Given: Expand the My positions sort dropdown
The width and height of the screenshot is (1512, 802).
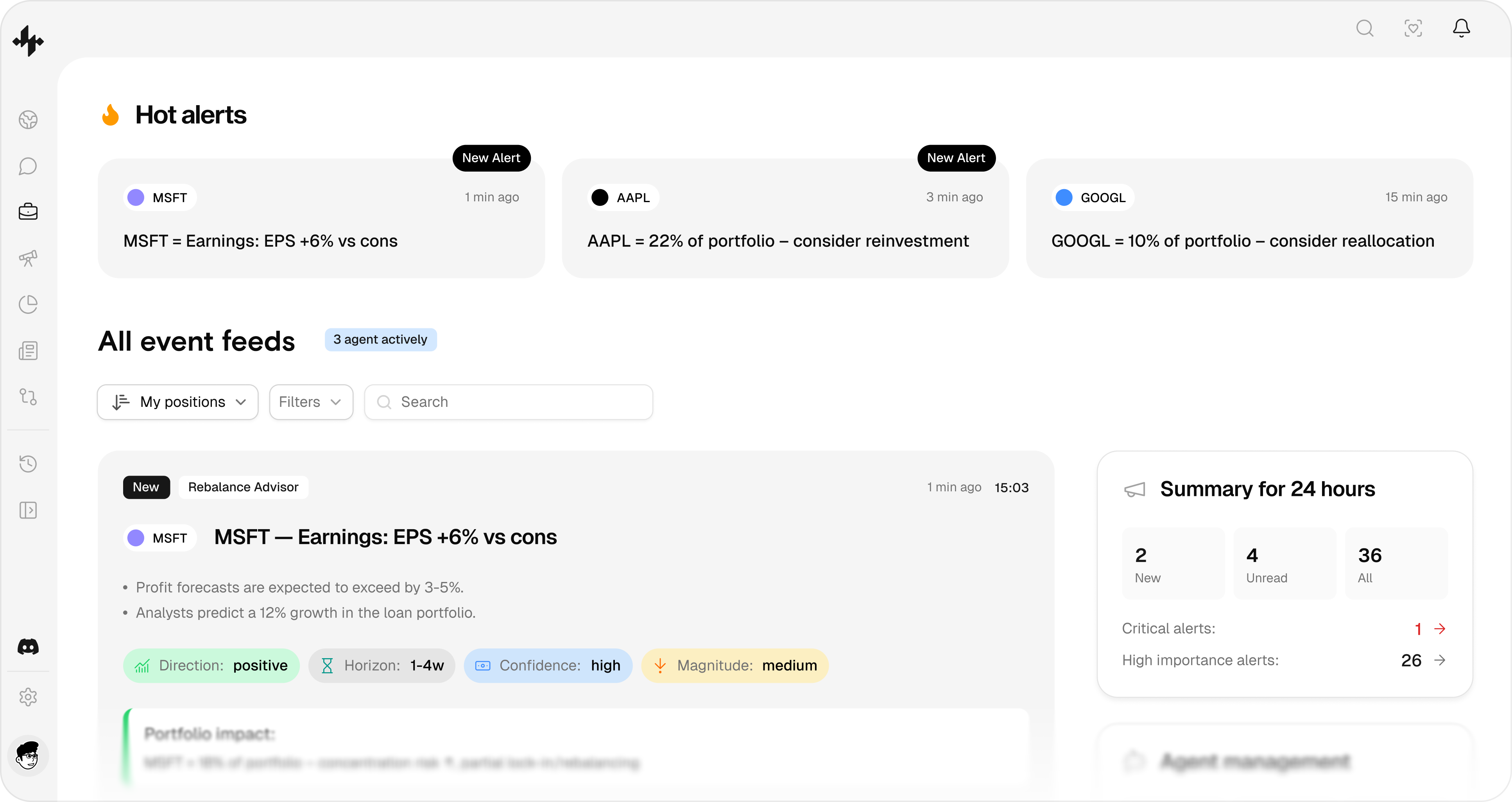Looking at the screenshot, I should [x=178, y=402].
